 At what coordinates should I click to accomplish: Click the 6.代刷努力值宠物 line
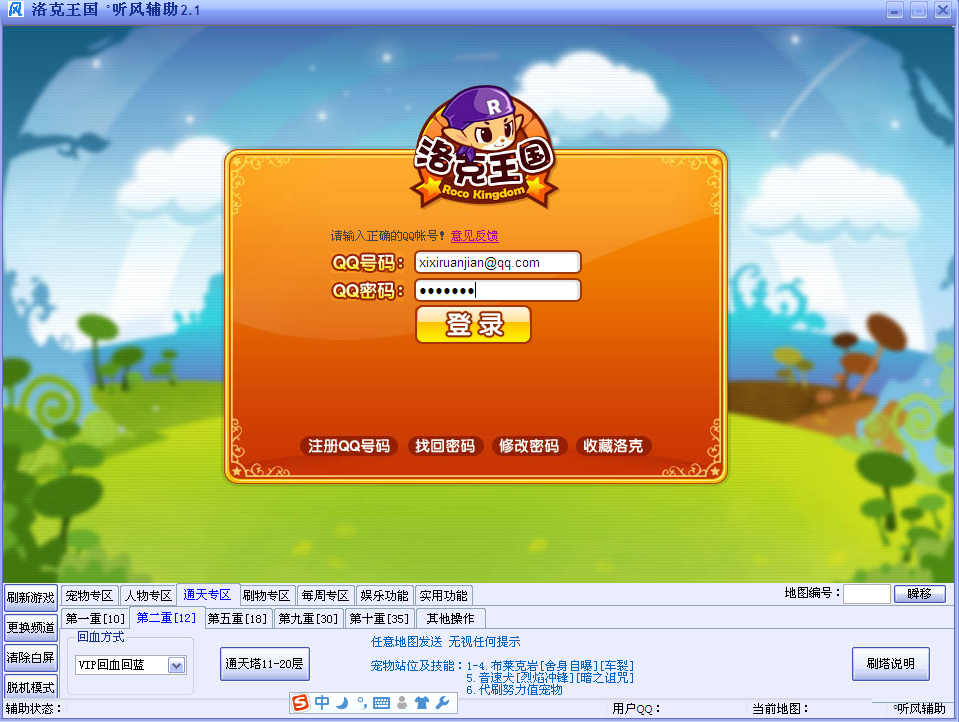pyautogui.click(x=514, y=690)
